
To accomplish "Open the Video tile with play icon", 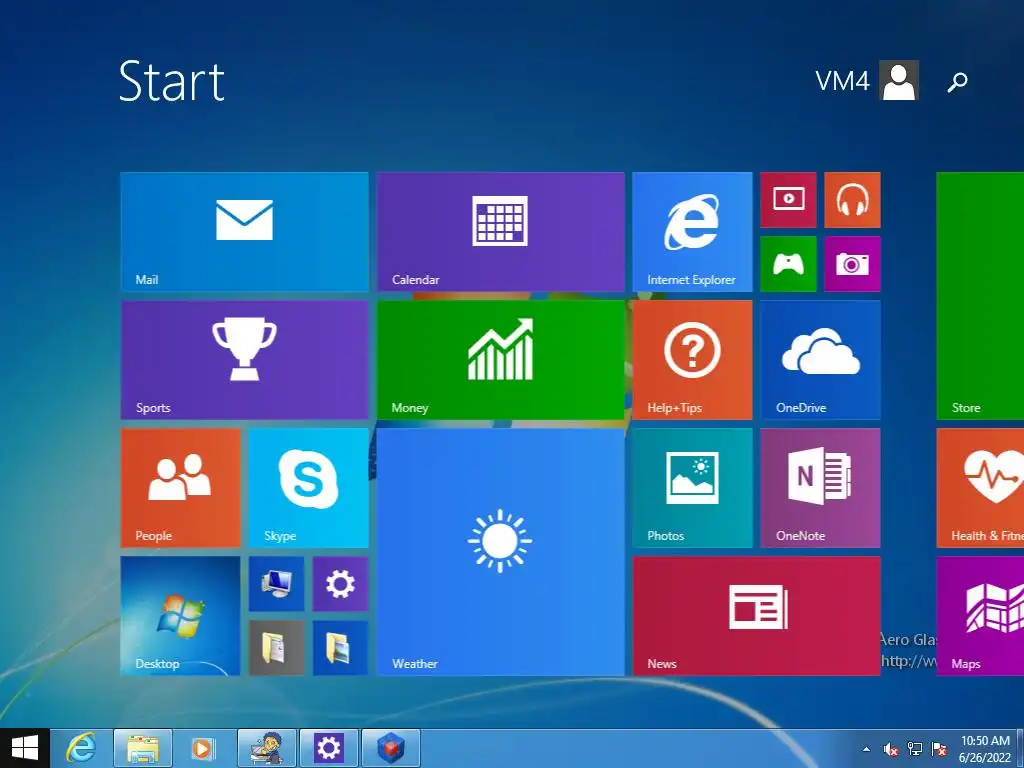I will coord(788,200).
